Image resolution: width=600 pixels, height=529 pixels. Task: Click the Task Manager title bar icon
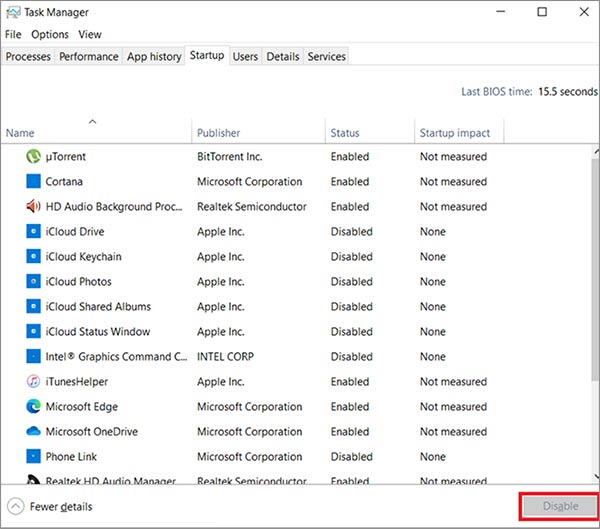[x=13, y=12]
